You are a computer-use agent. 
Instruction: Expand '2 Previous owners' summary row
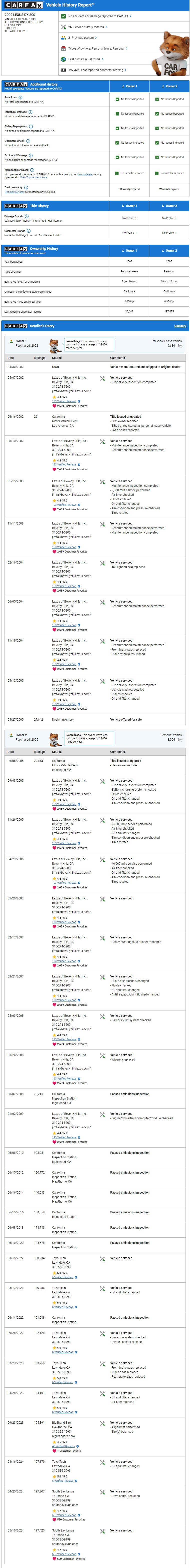[83, 38]
